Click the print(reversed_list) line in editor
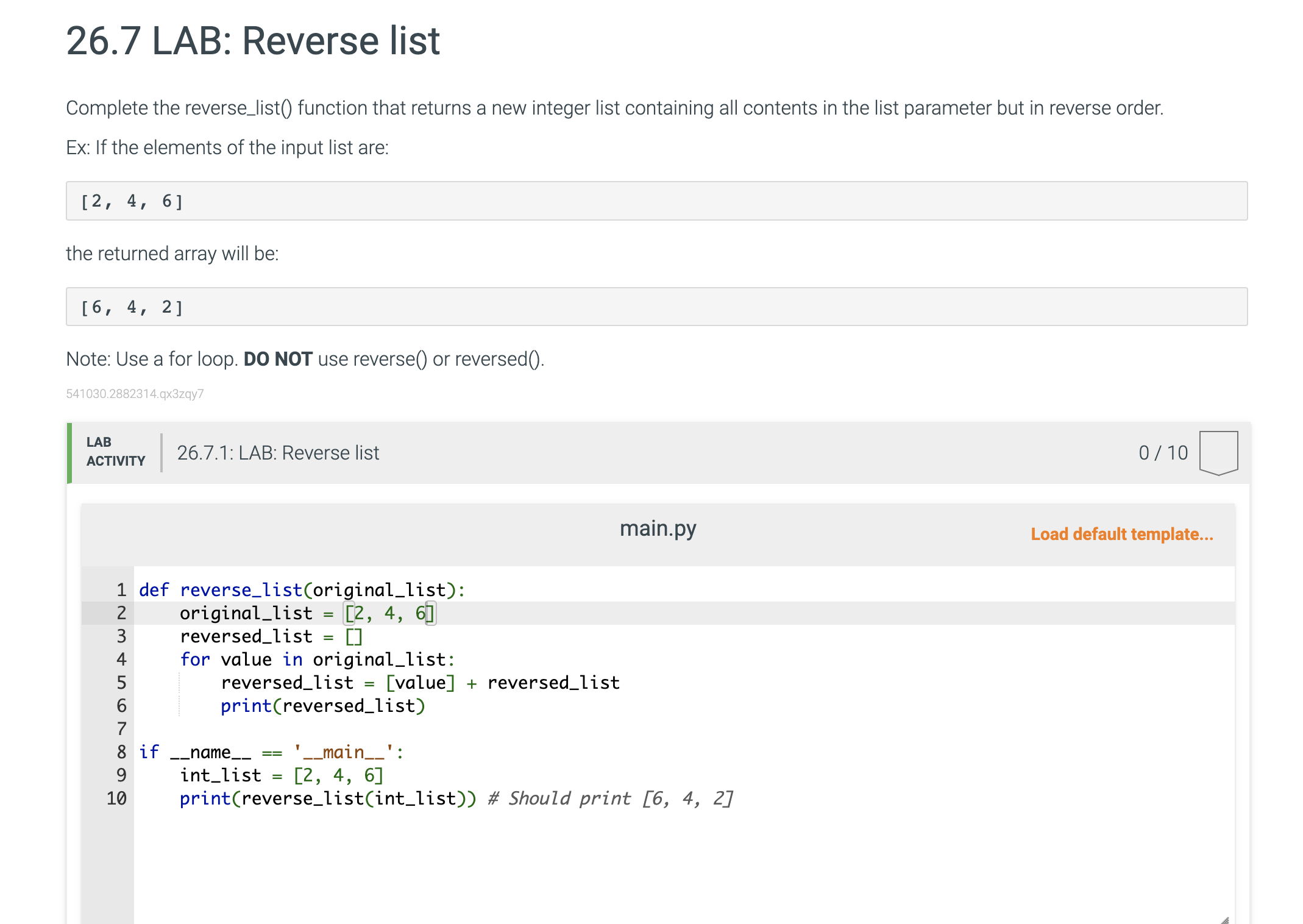Screen dimensions: 1303x924 pyautogui.click(x=322, y=706)
